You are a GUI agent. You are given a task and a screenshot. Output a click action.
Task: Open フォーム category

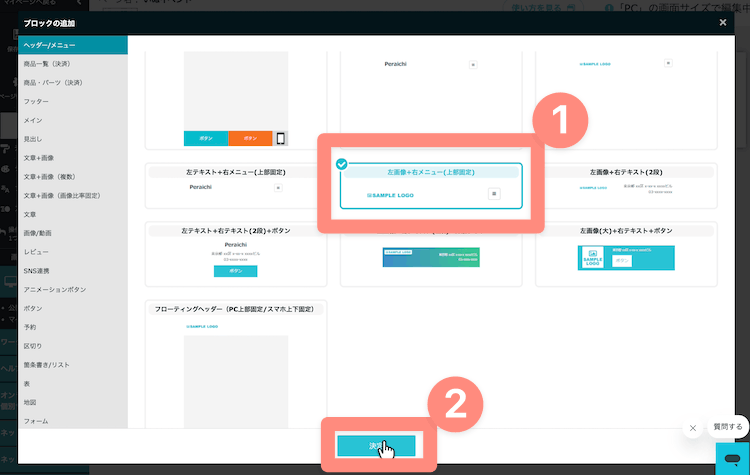(73, 421)
